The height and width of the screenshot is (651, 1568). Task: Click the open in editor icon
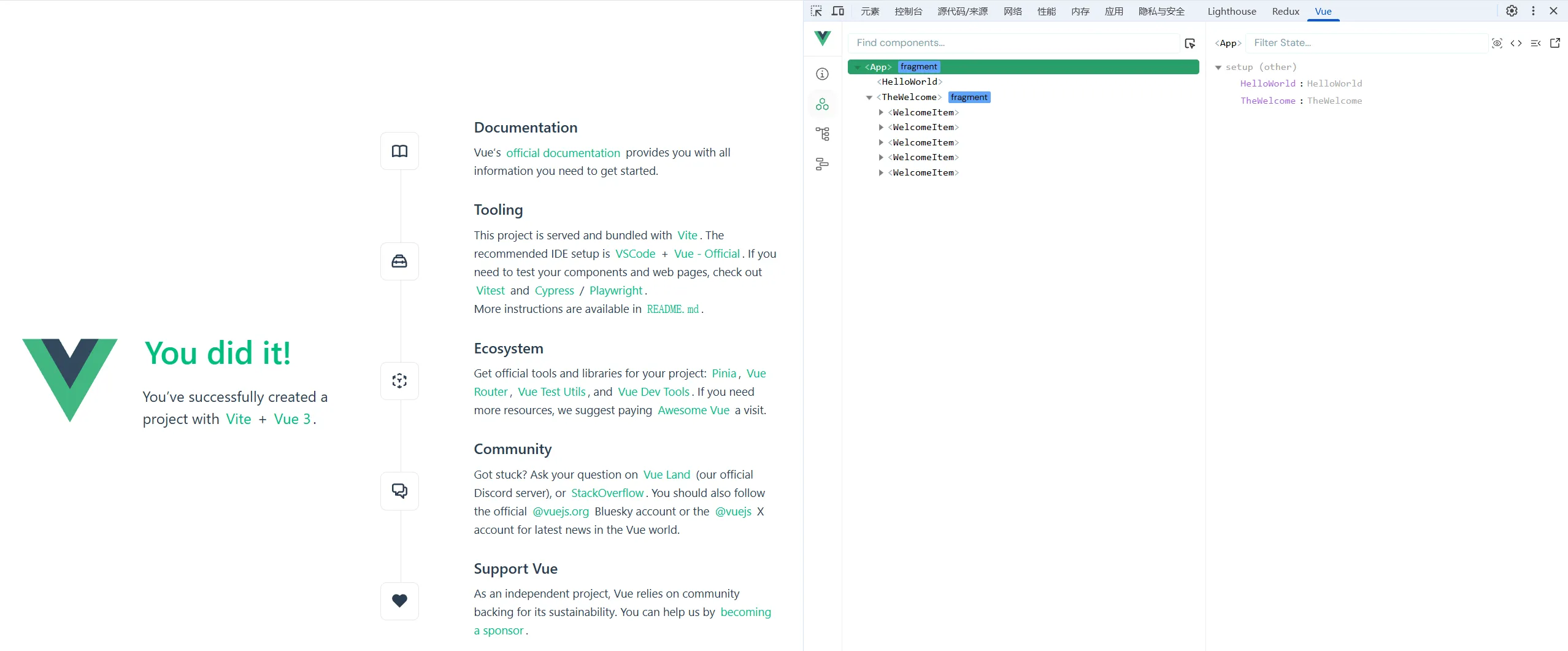1555,43
